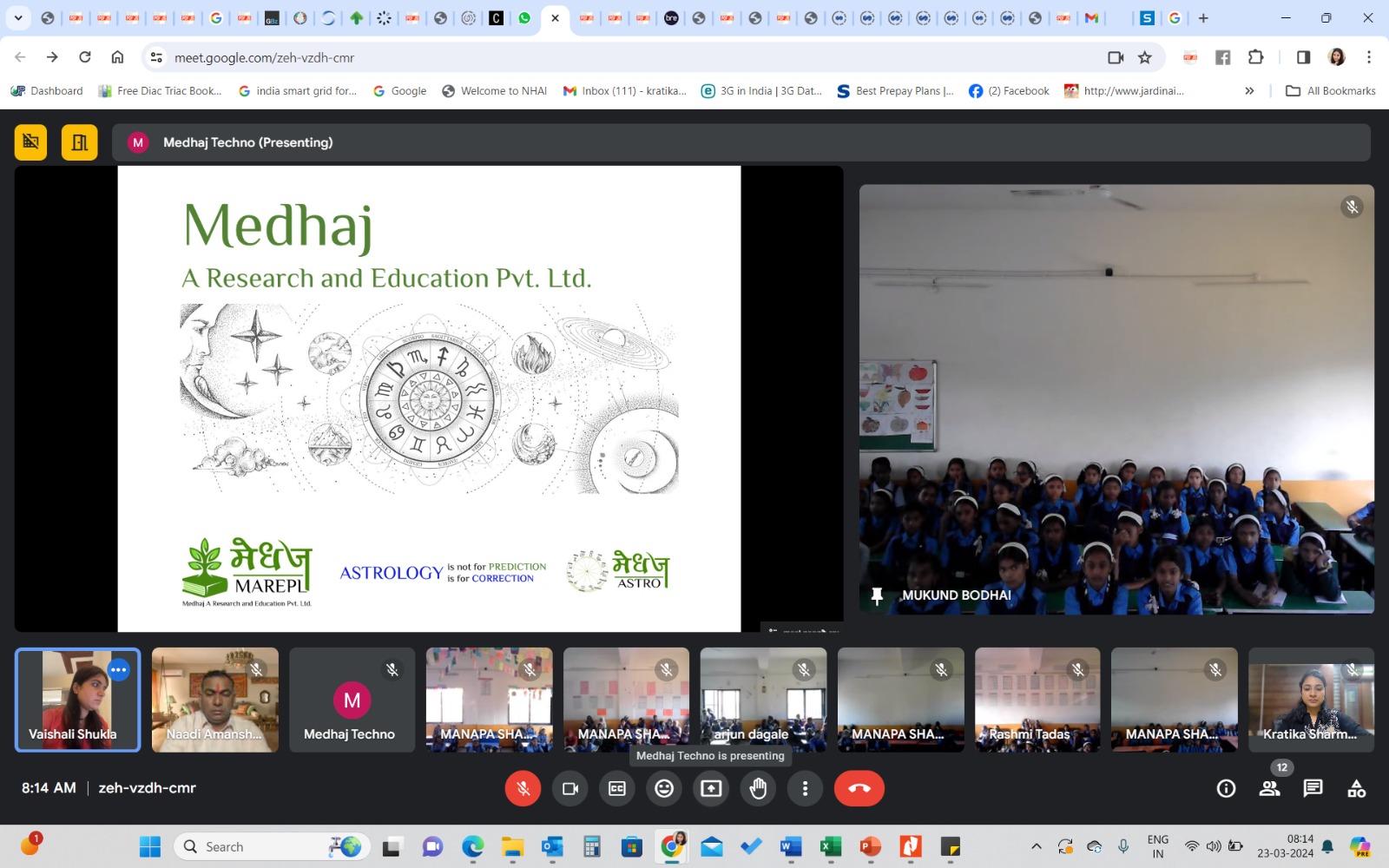The width and height of the screenshot is (1389, 868).
Task: Open the Inbox (111) bookmark
Action: 624,91
